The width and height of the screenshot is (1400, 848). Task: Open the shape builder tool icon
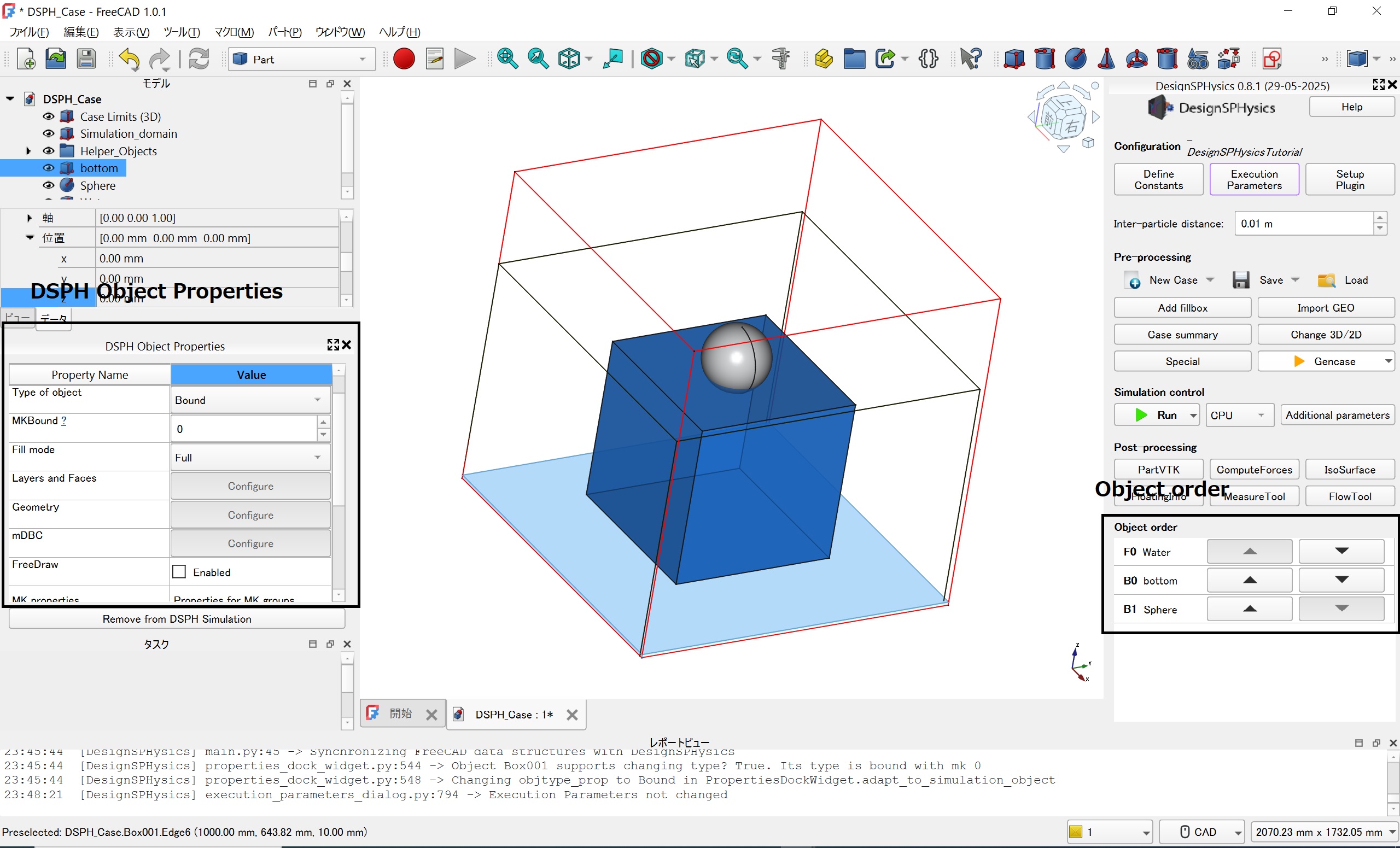1229,59
